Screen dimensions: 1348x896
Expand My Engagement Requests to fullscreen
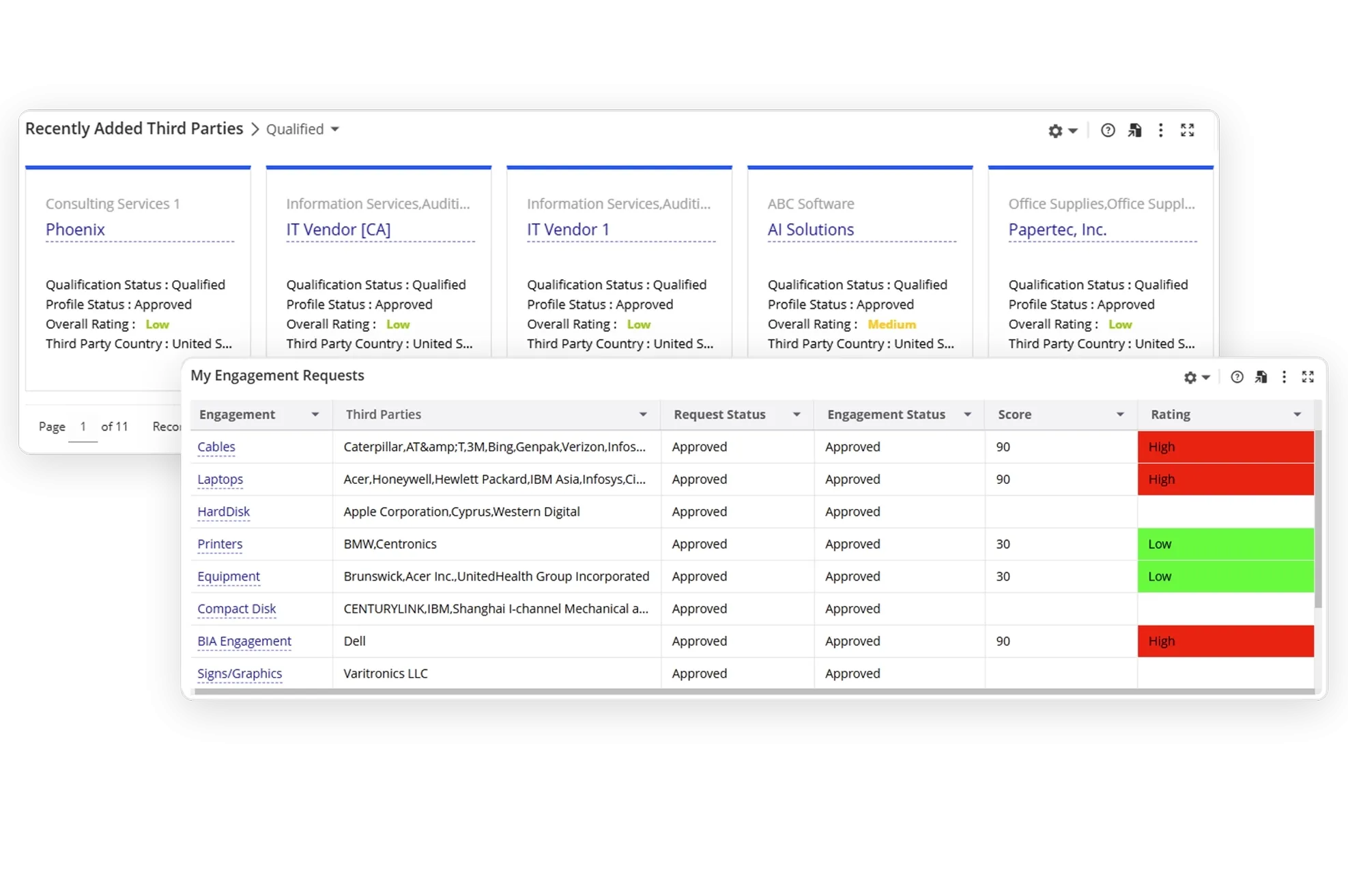tap(1307, 377)
